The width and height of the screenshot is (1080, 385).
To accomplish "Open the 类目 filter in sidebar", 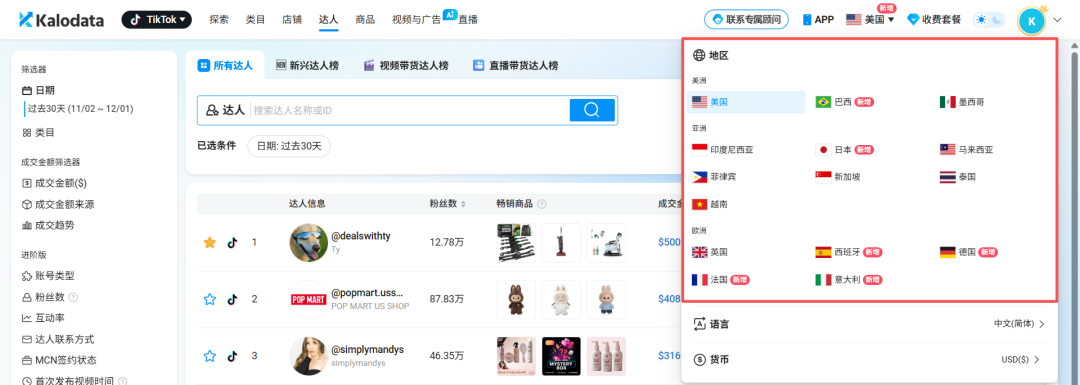I will click(39, 132).
